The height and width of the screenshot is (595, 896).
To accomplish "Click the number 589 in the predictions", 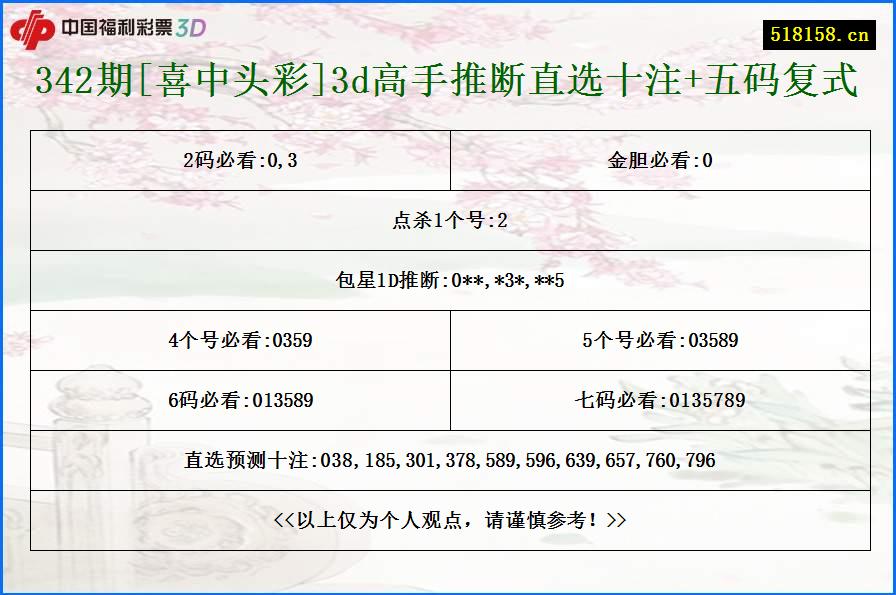I will coord(500,461).
